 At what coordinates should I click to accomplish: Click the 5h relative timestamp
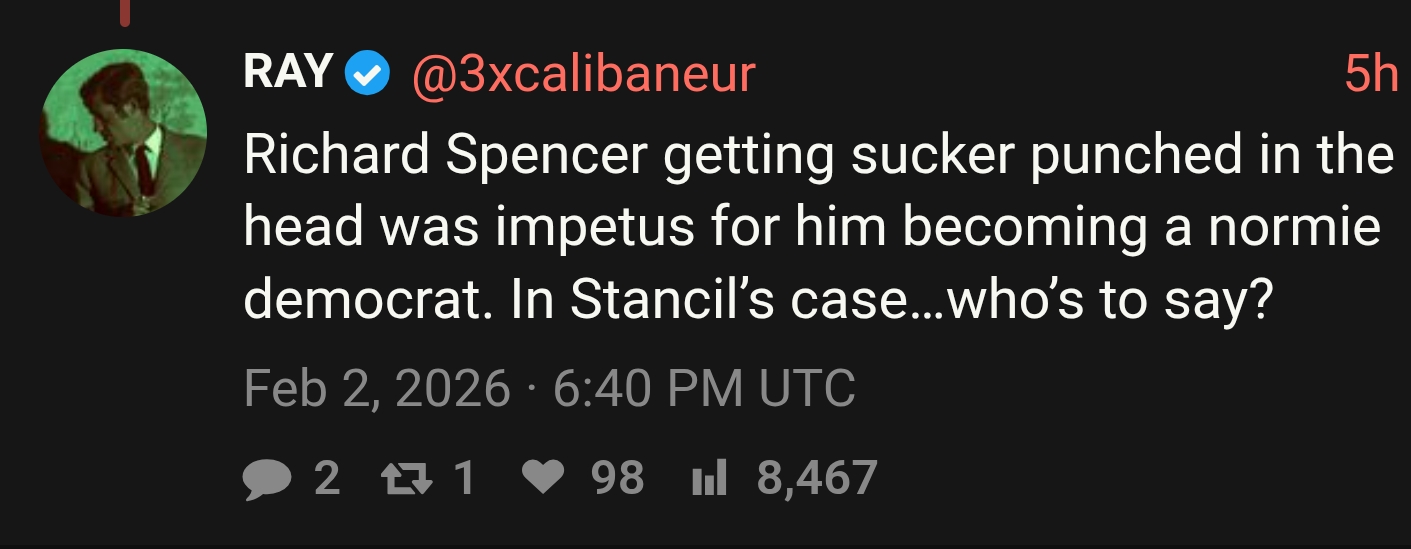pyautogui.click(x=1371, y=74)
